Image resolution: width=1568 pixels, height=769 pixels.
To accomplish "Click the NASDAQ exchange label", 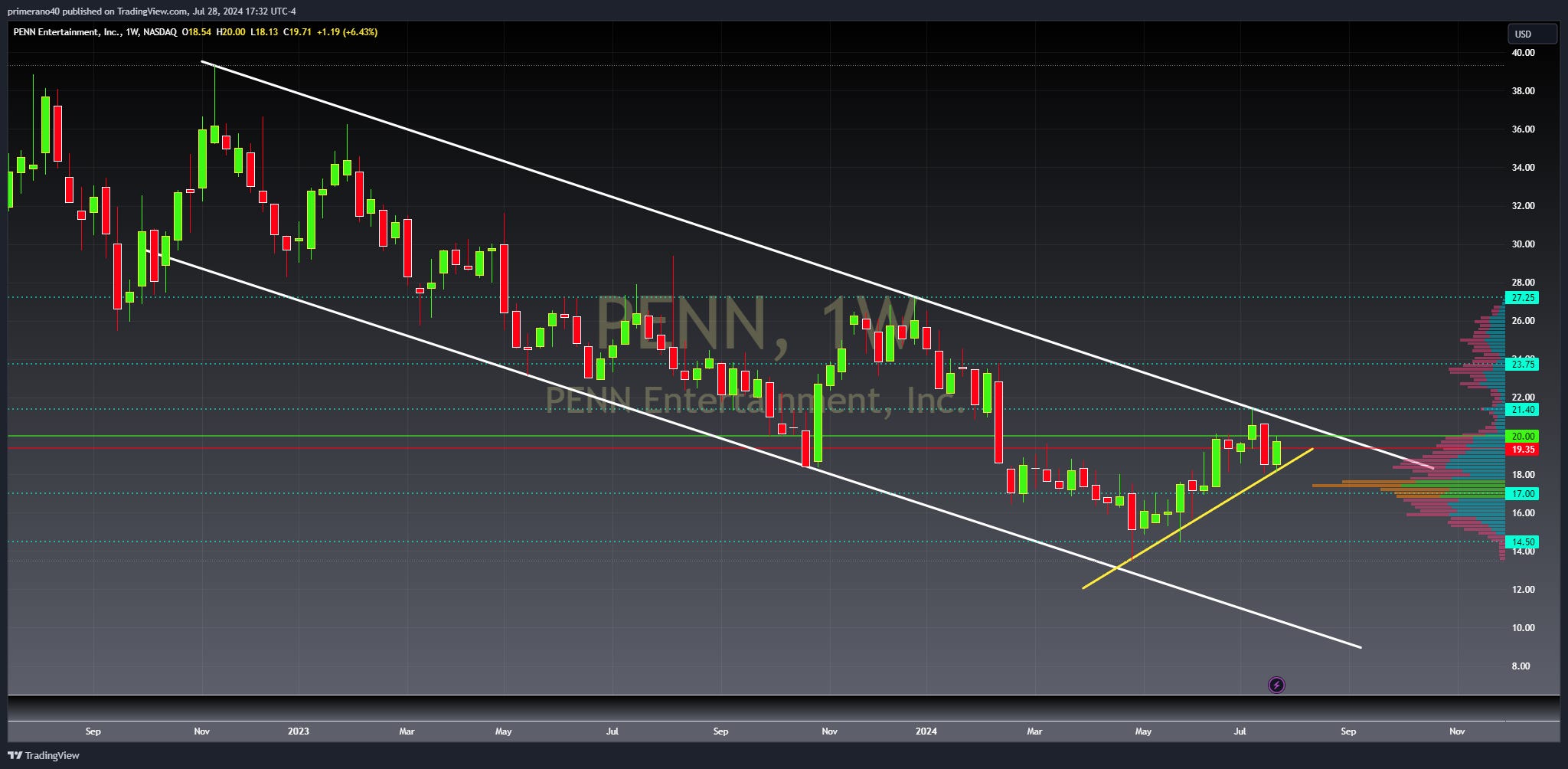I will coord(160,32).
